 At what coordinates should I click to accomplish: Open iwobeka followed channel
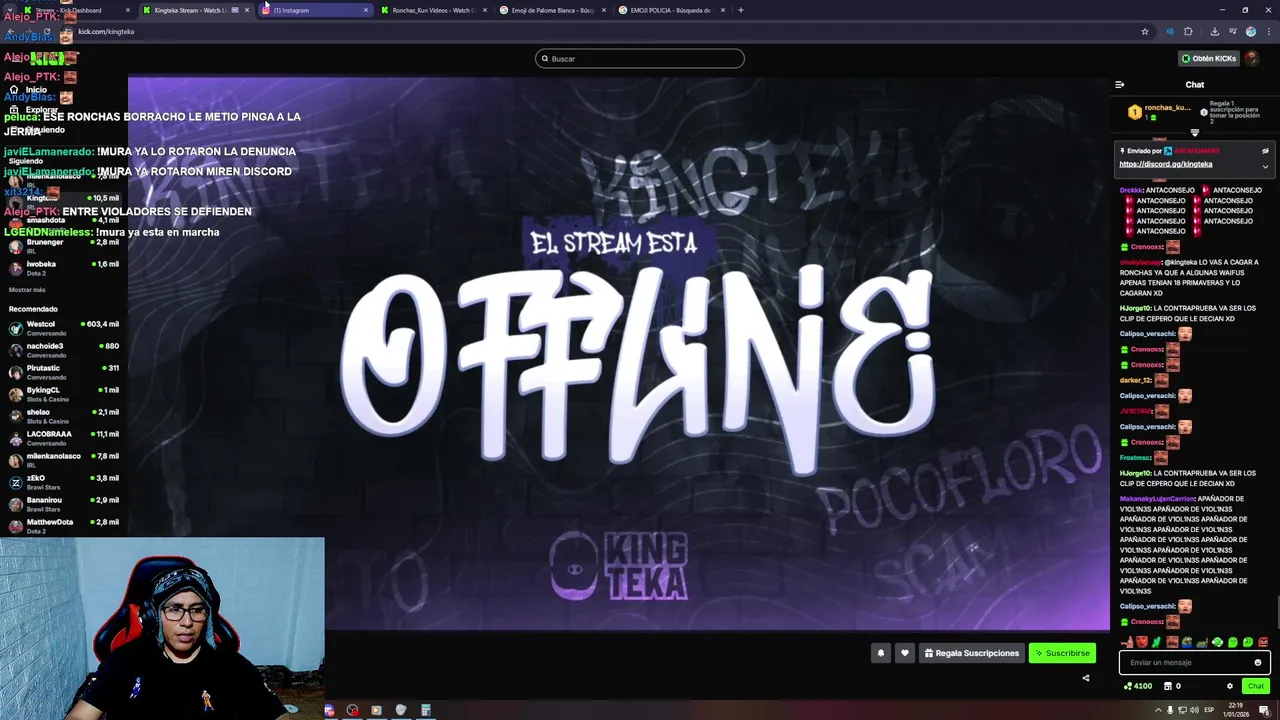click(64, 268)
